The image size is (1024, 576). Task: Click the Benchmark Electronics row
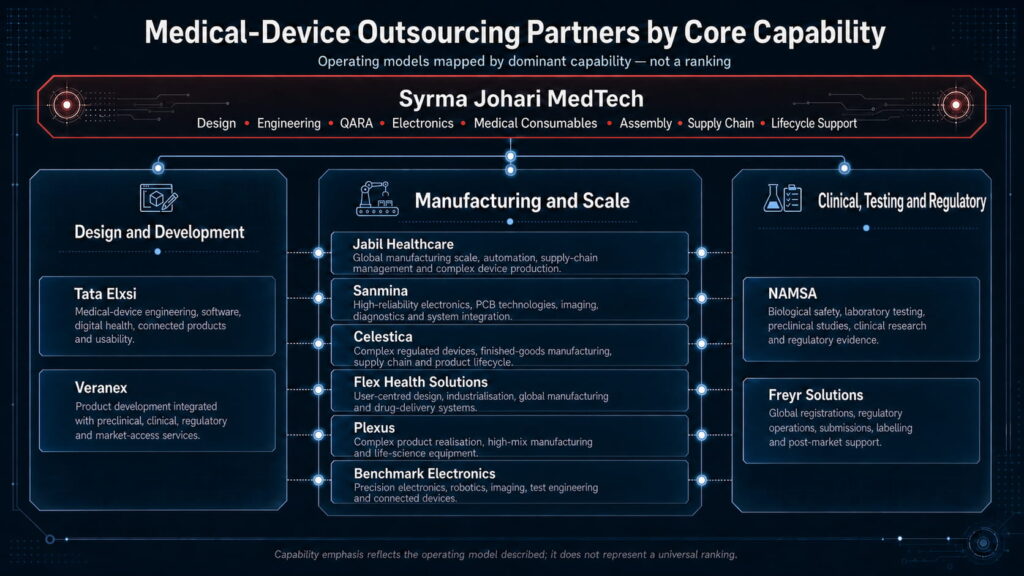tap(509, 482)
